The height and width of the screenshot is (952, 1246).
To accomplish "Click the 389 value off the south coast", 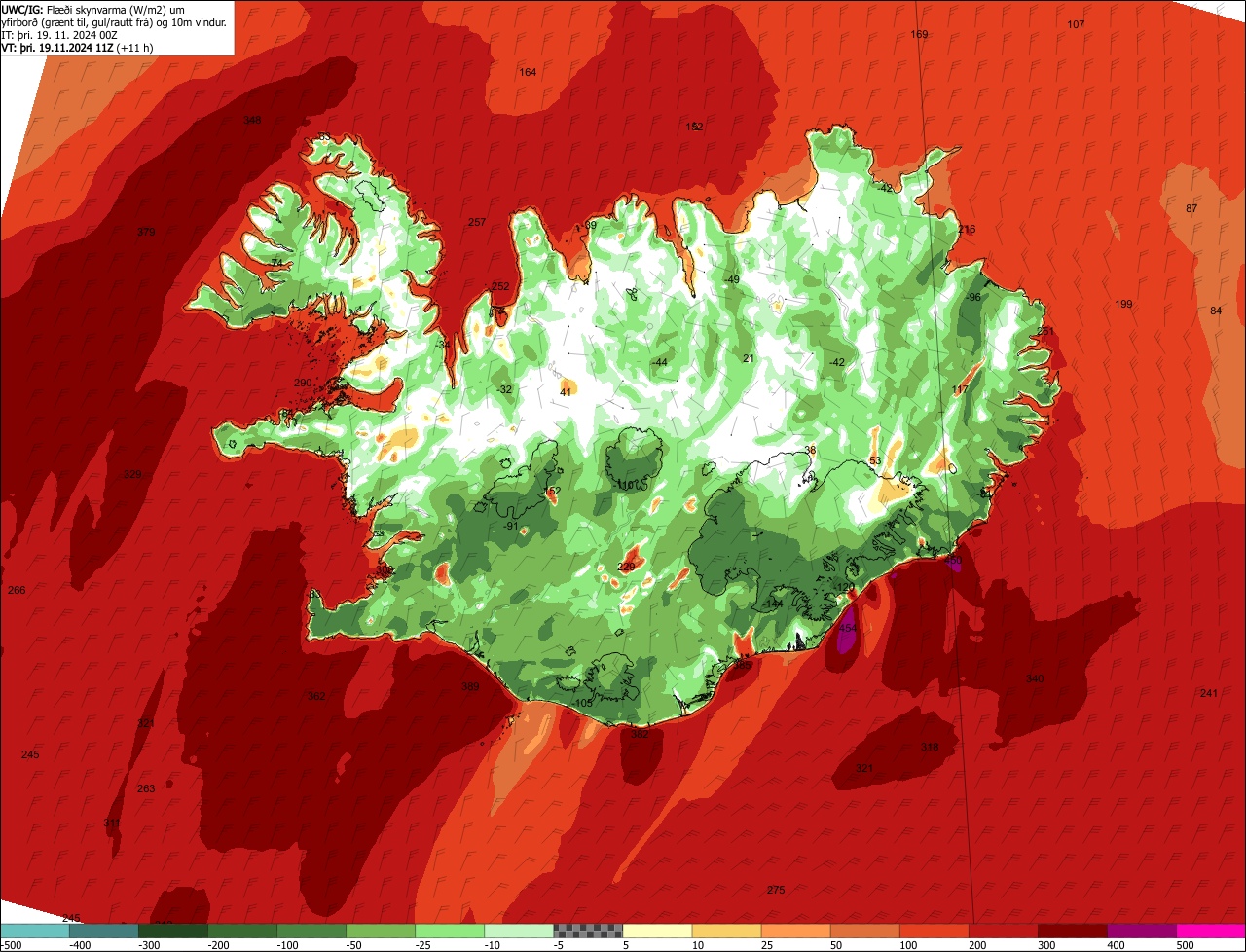I will 470,687.
